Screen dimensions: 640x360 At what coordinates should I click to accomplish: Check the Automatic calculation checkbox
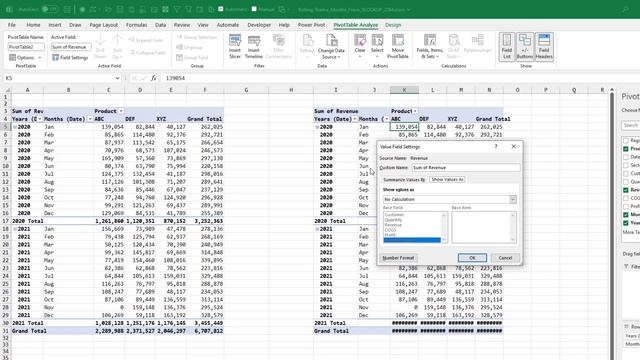pyautogui.click(x=221, y=9)
